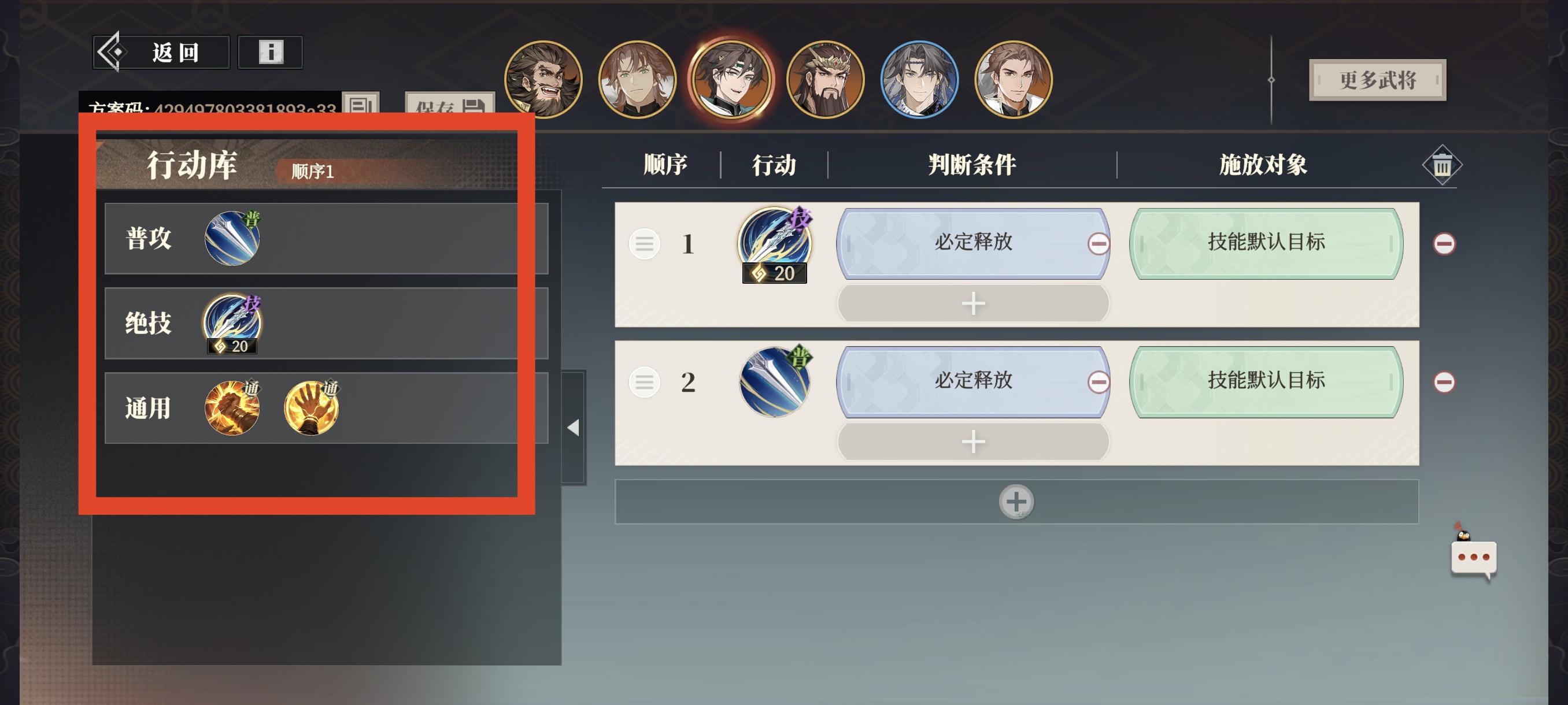Add a condition under row 1's 必定释放
Screen dimensions: 1568x705
click(973, 303)
